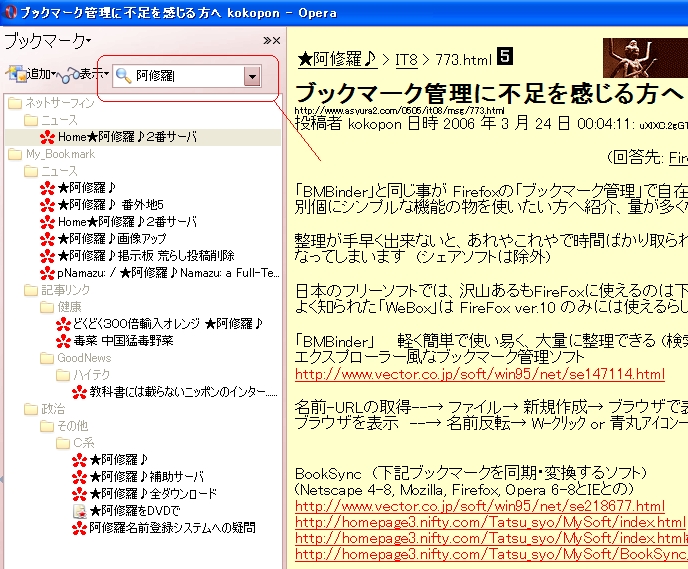
Task: Open Home★阿修羅♪2番サーバ under My_Bookmark
Action: point(127,222)
